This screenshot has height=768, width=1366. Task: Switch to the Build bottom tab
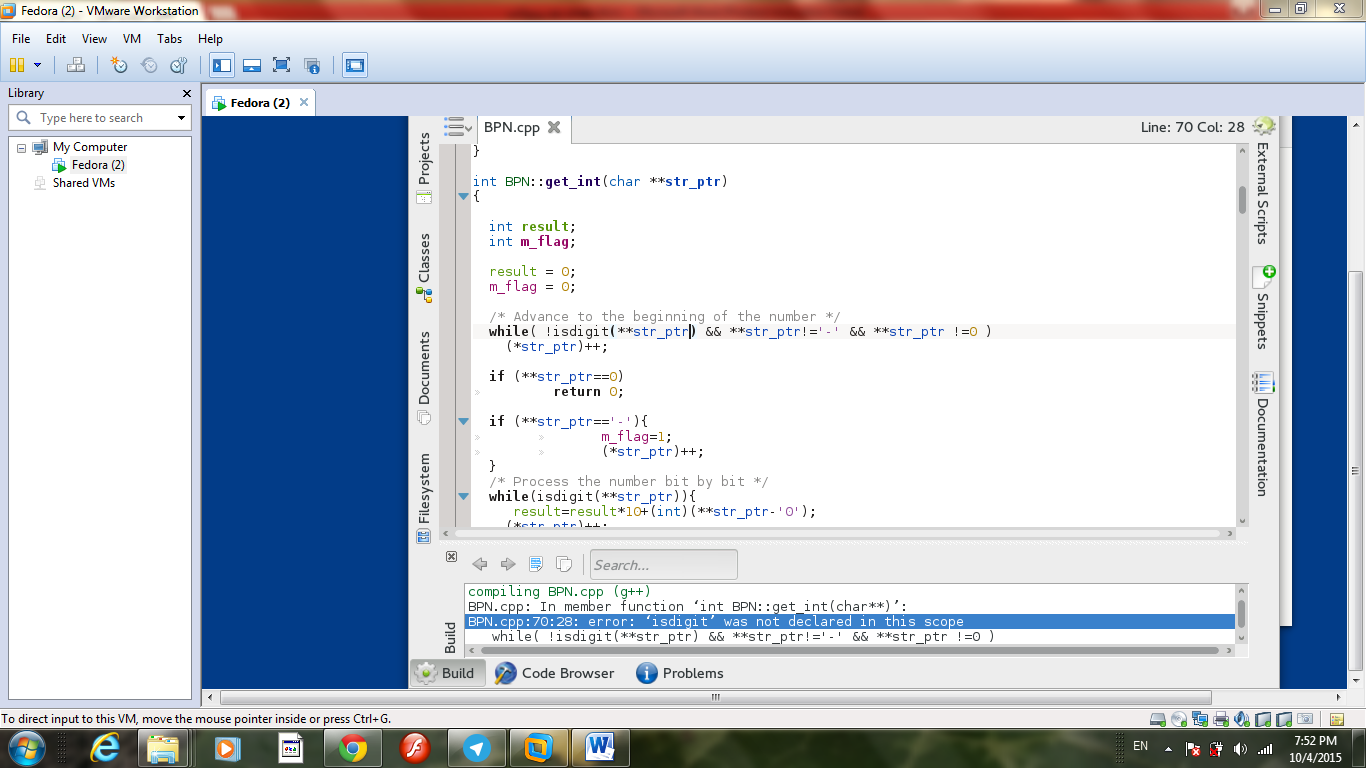coord(447,673)
